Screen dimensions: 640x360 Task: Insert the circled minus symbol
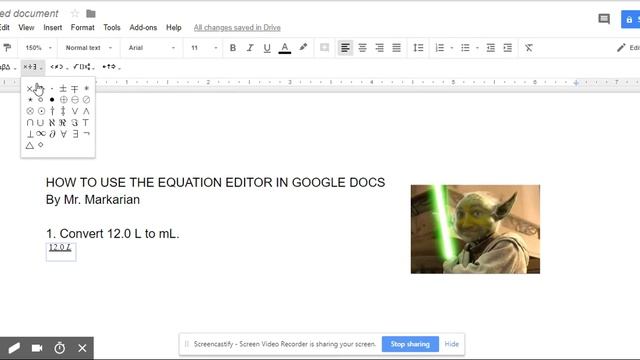click(75, 100)
